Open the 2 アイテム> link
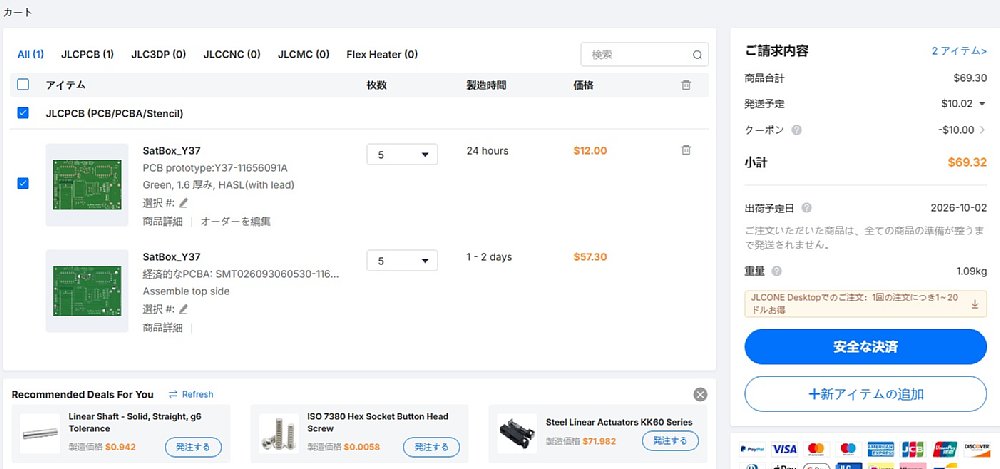This screenshot has height=469, width=1000. coord(959,51)
